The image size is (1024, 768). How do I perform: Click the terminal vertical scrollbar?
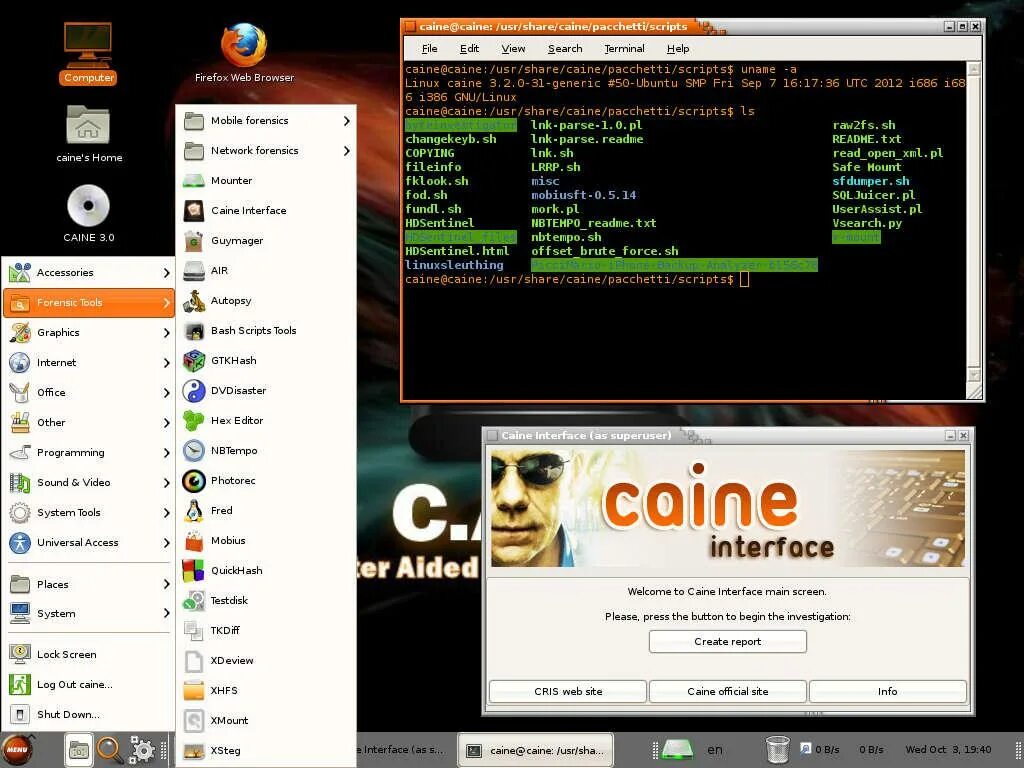pos(974,222)
